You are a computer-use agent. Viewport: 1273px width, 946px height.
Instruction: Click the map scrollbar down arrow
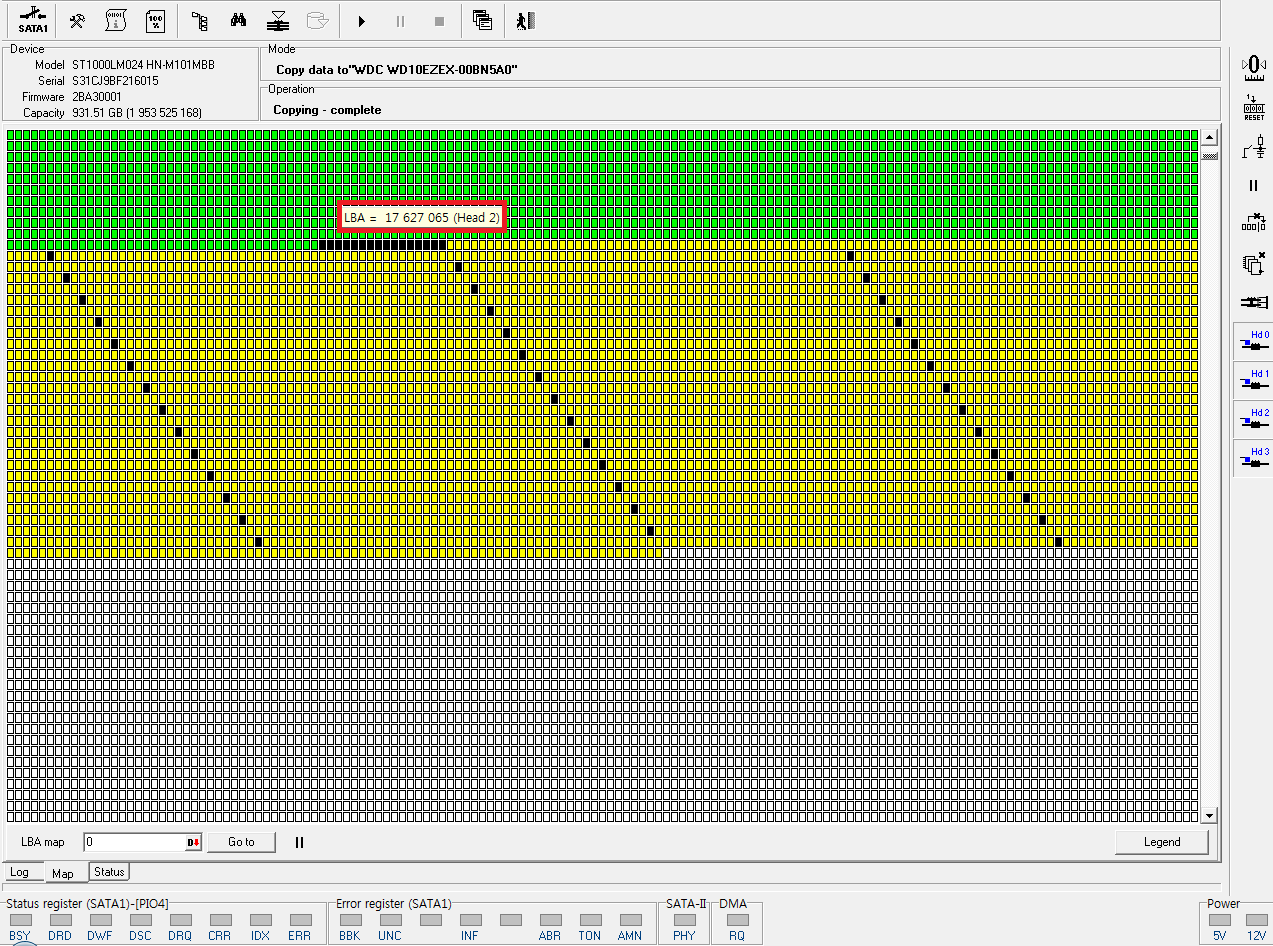click(1209, 816)
